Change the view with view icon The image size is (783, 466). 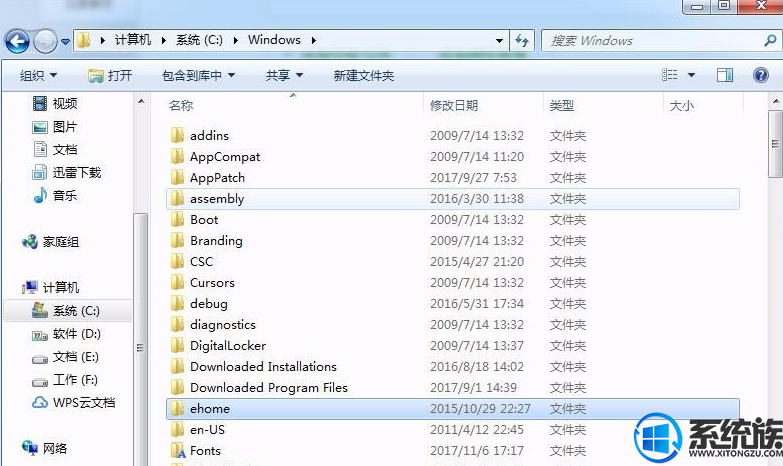pyautogui.click(x=670, y=75)
